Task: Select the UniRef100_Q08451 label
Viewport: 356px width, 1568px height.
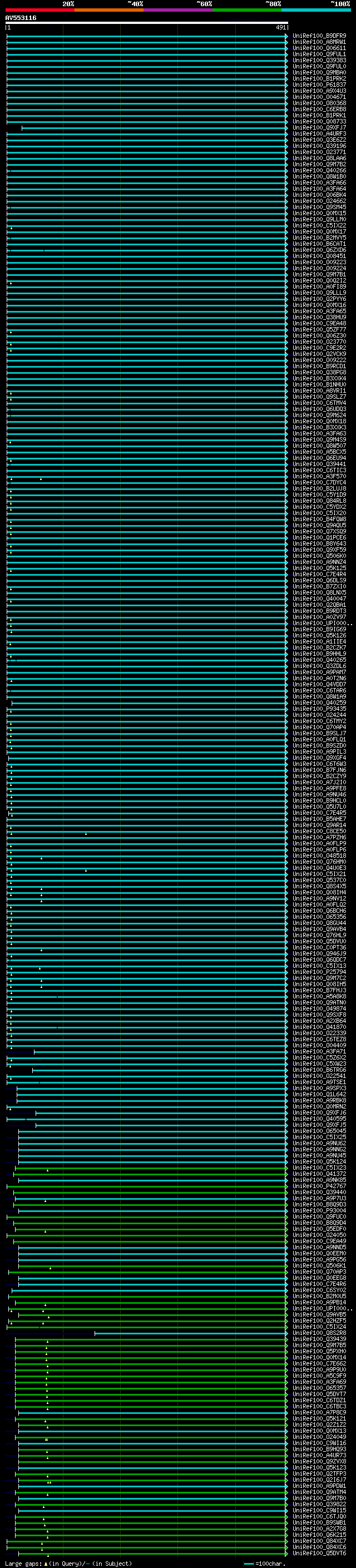Action: pyautogui.click(x=319, y=256)
